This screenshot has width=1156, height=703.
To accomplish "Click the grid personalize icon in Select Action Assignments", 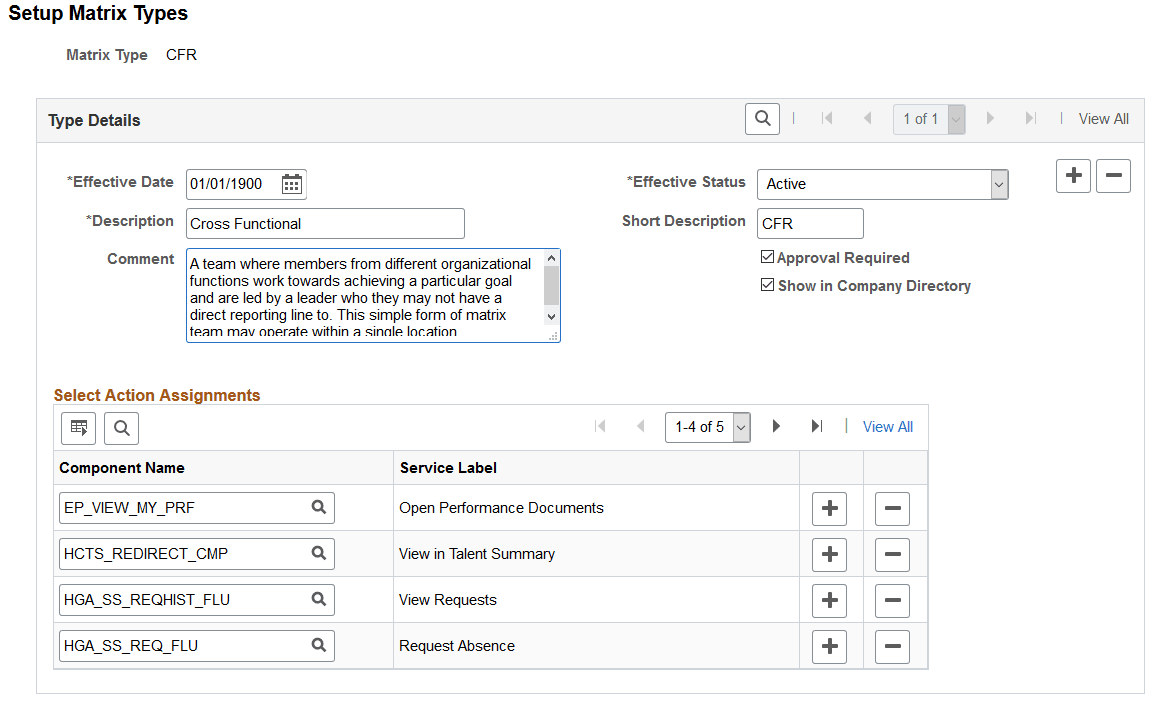I will point(78,428).
